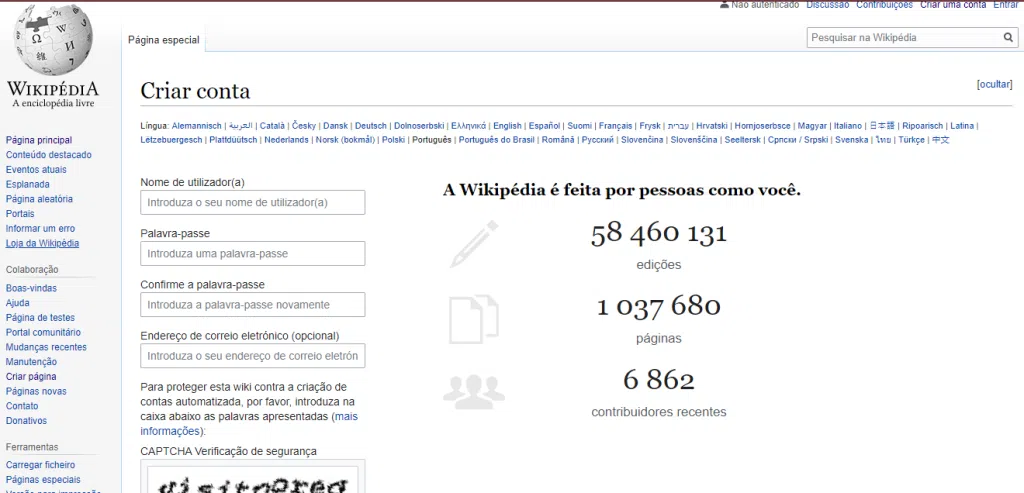Screen dimensions: 1024x493
Task: Switch language to Lëtzebuergesch
Action: (x=171, y=140)
